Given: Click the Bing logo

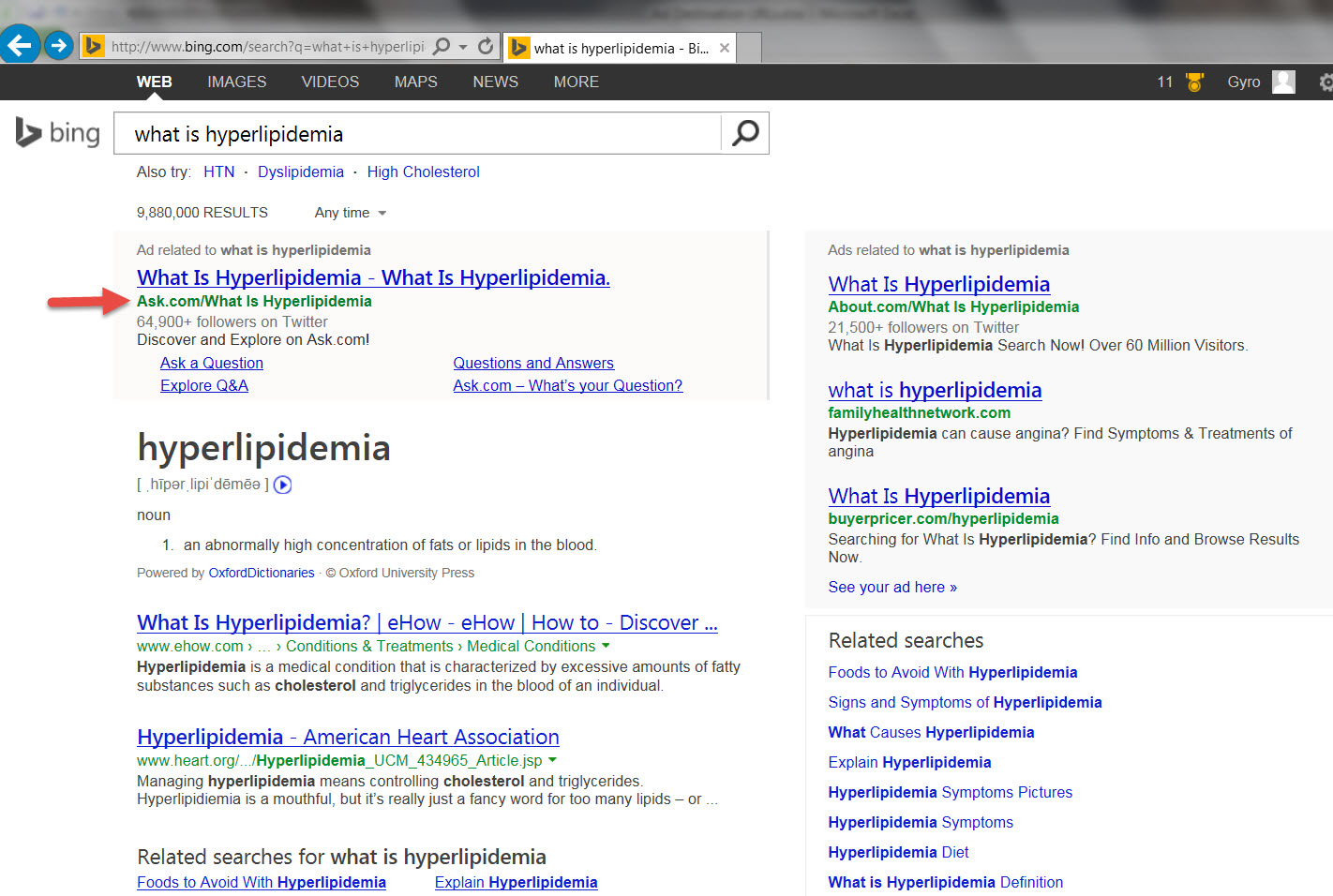Looking at the screenshot, I should point(58,133).
